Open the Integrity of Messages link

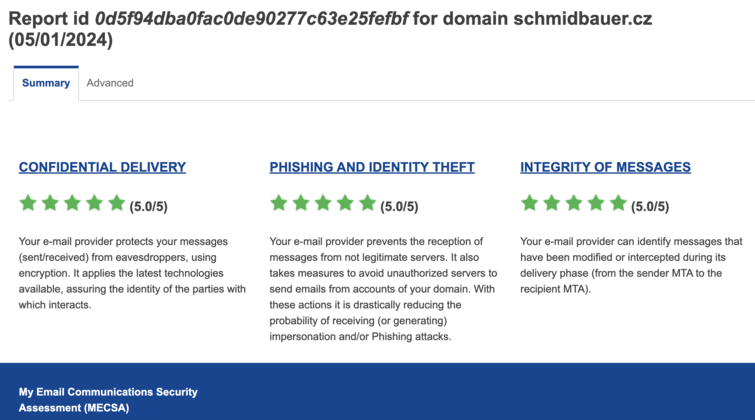coord(605,167)
